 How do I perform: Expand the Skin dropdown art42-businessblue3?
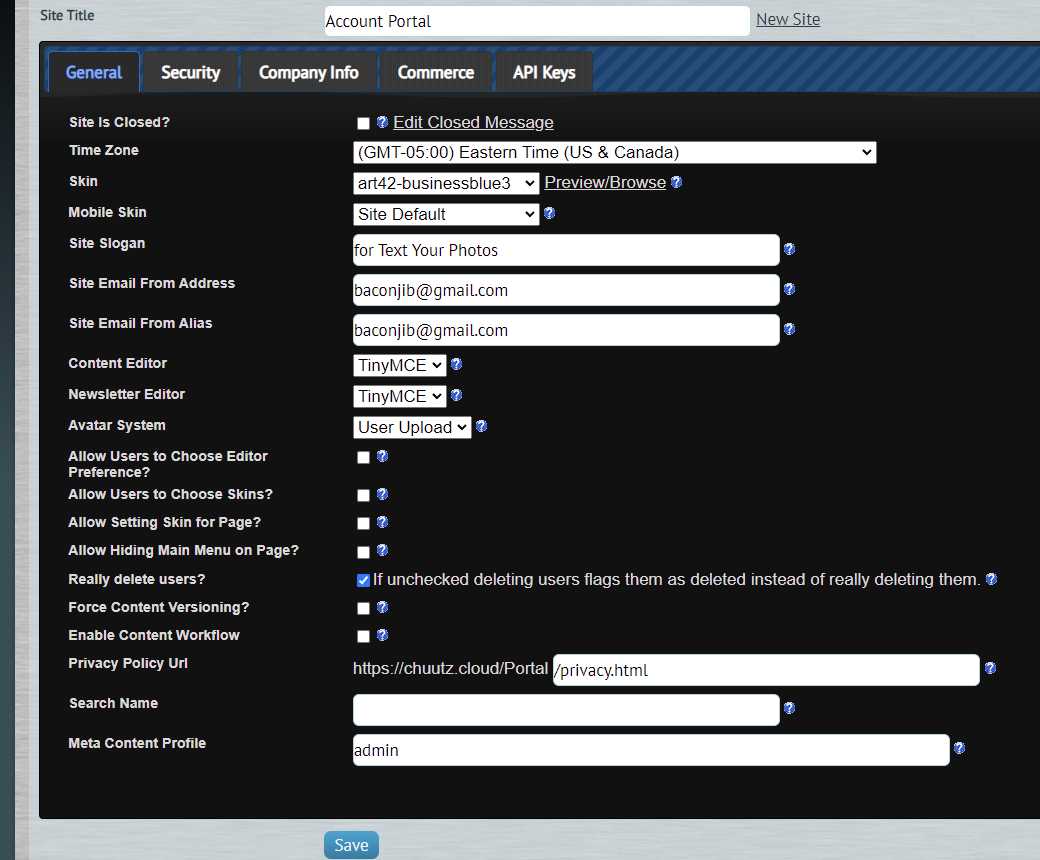pos(446,183)
